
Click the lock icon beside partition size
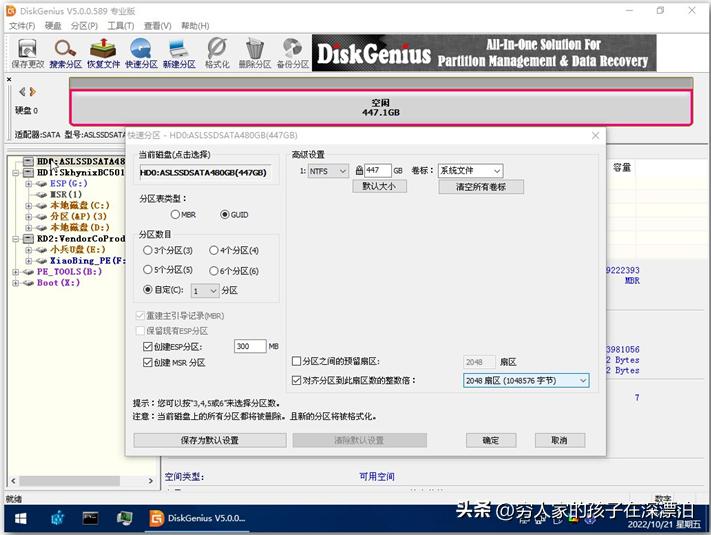(x=359, y=170)
